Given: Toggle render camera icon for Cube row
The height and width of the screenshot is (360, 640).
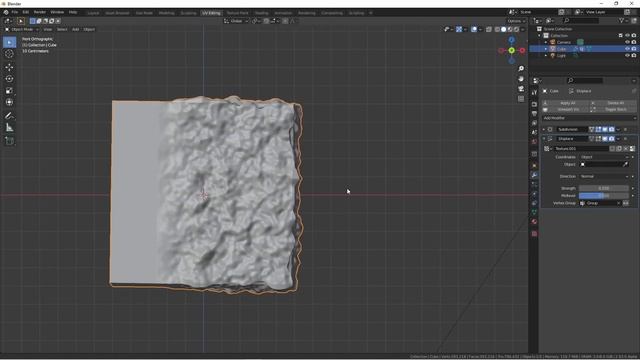Looking at the screenshot, I should (634, 49).
